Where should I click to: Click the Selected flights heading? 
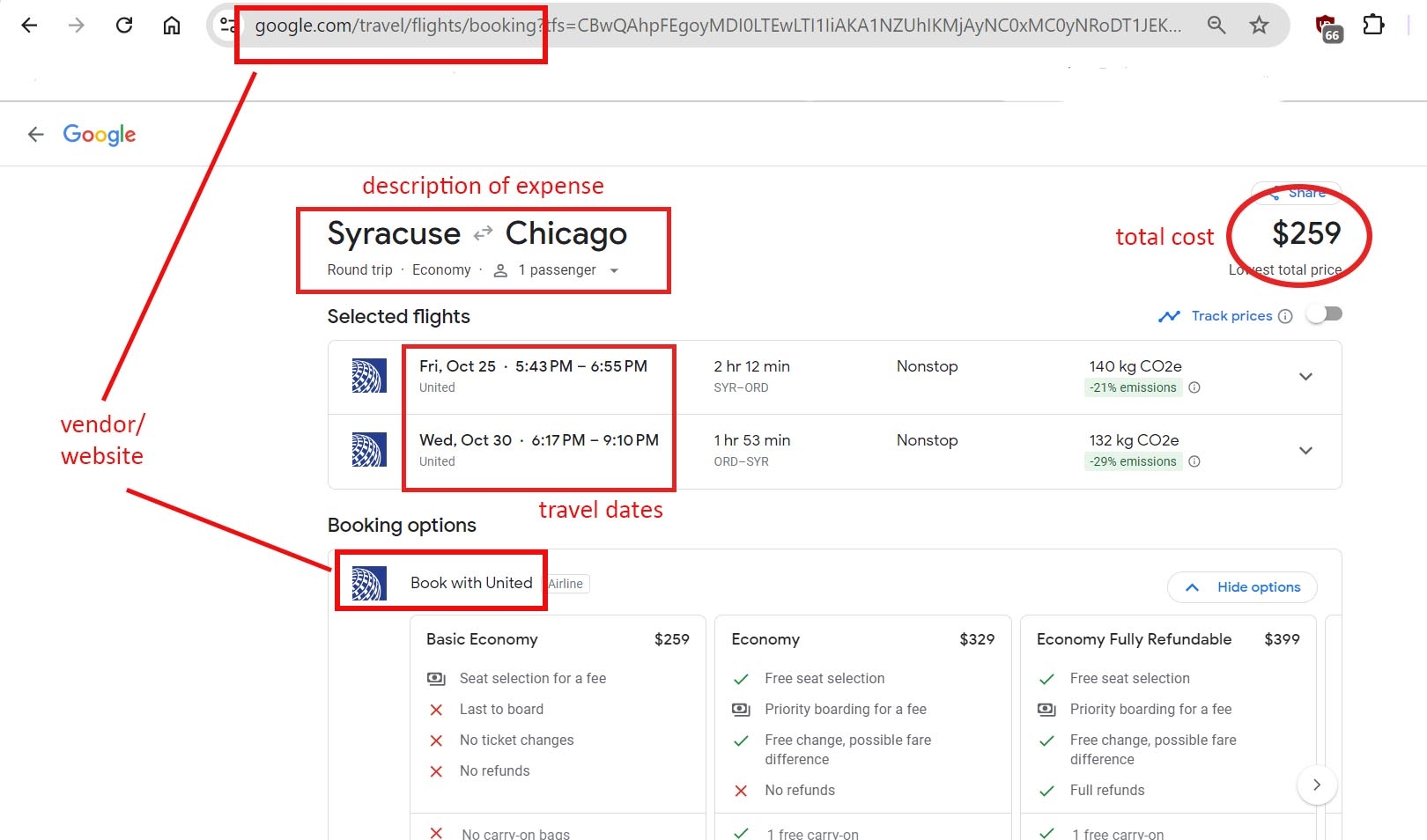tap(399, 316)
